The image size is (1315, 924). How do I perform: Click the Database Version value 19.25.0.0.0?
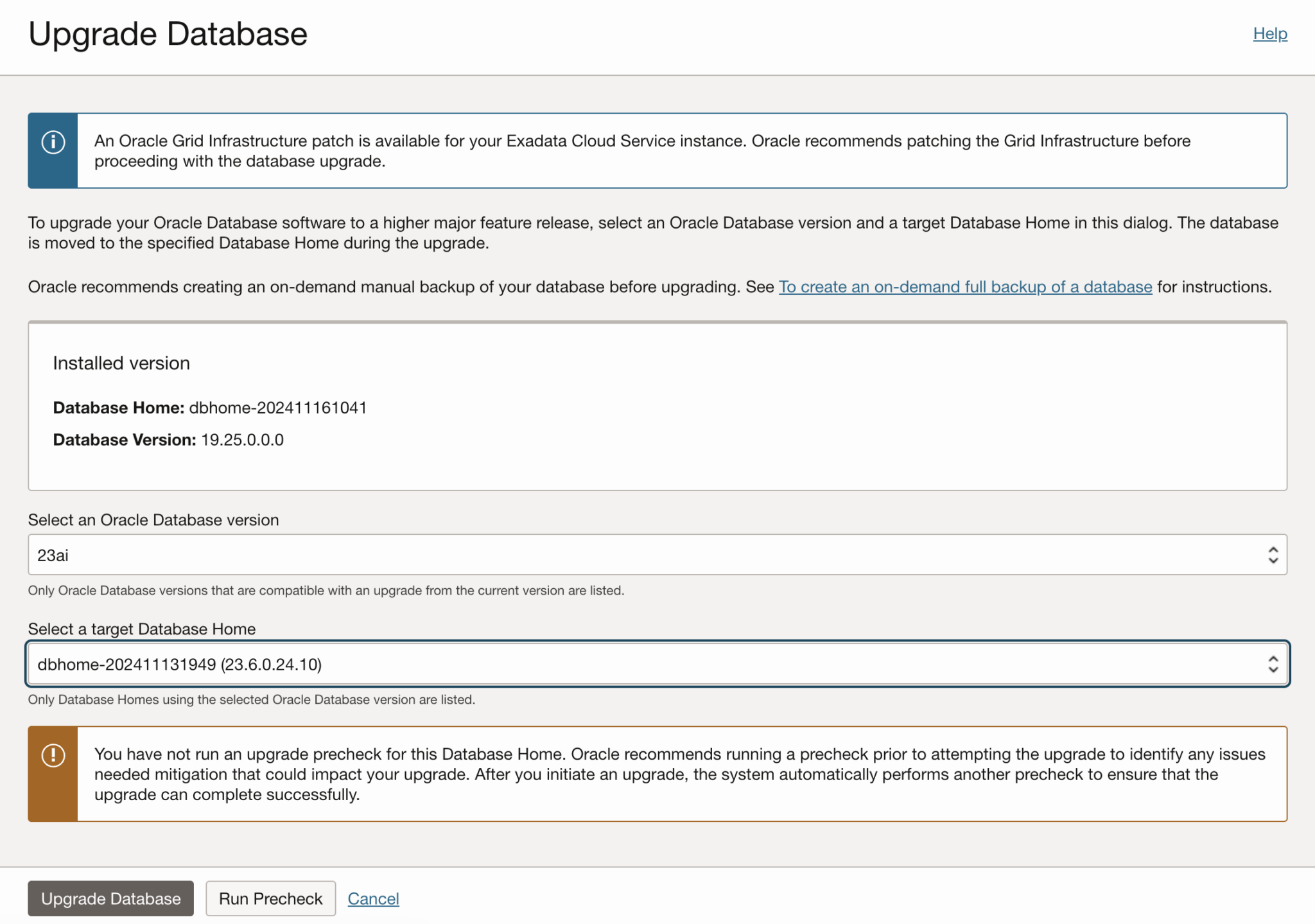pyautogui.click(x=242, y=440)
